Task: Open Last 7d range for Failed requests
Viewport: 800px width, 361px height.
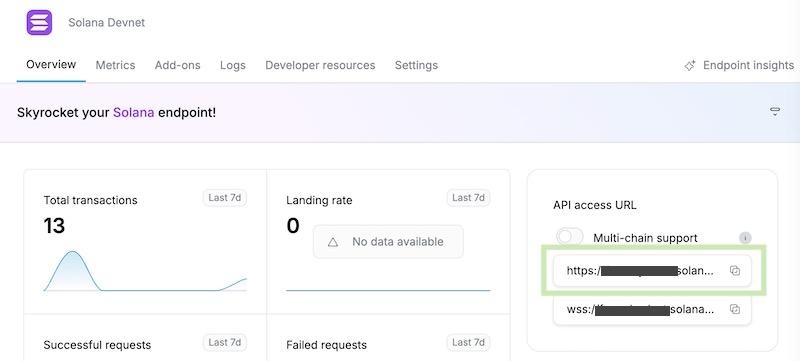Action: coord(468,342)
